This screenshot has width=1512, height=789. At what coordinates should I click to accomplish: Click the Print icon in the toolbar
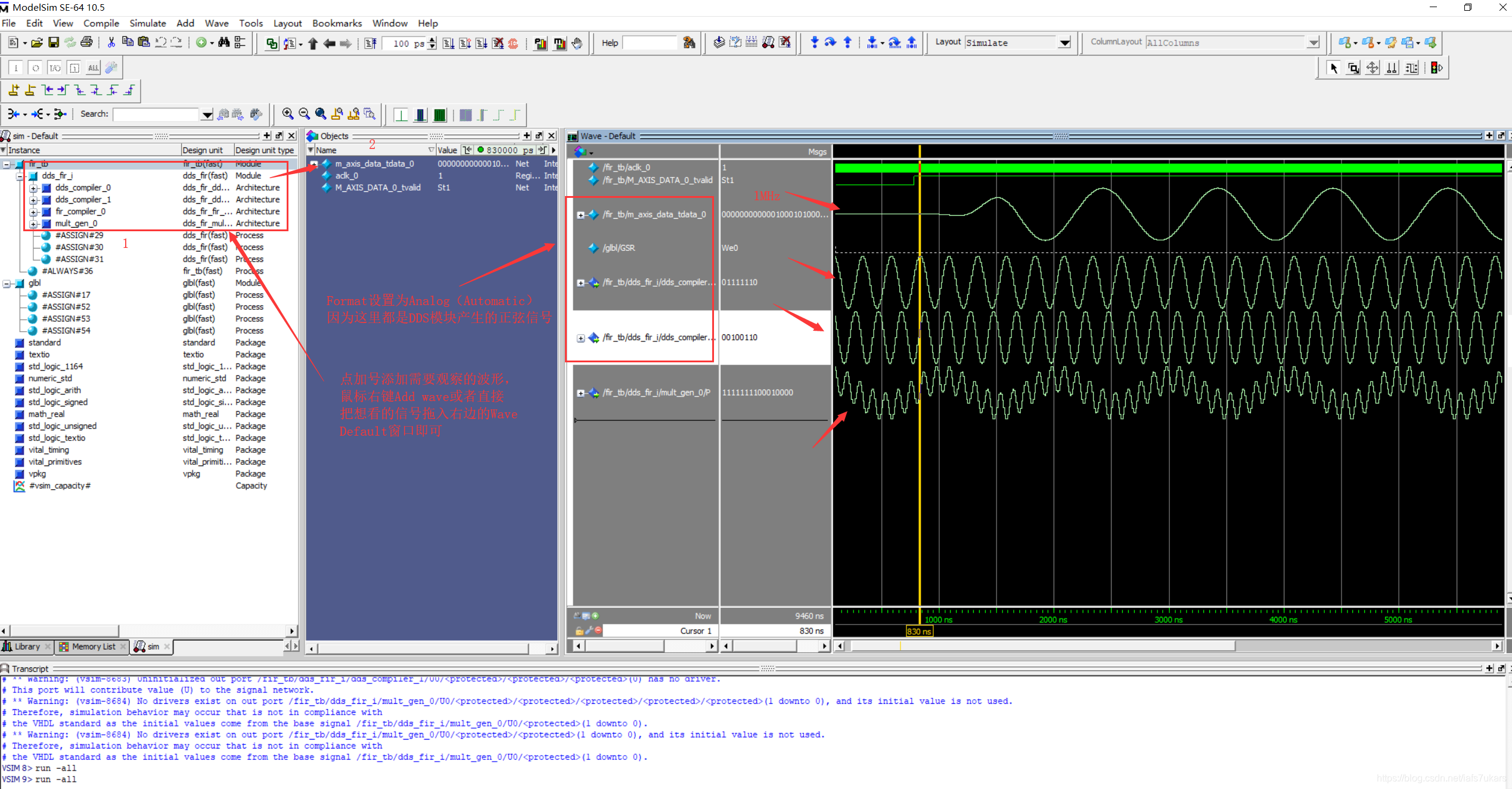[86, 43]
